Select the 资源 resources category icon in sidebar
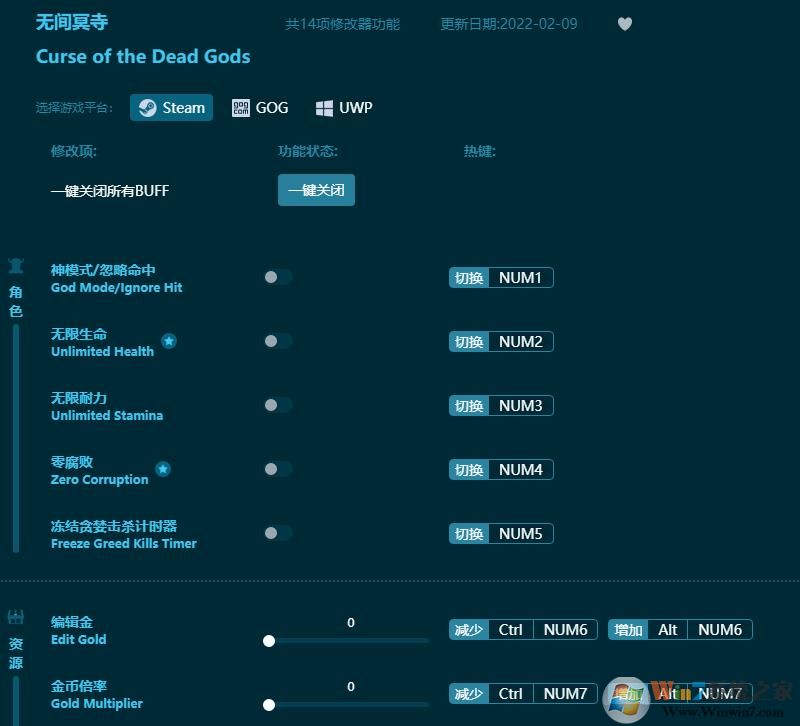800x726 pixels. tap(15, 617)
